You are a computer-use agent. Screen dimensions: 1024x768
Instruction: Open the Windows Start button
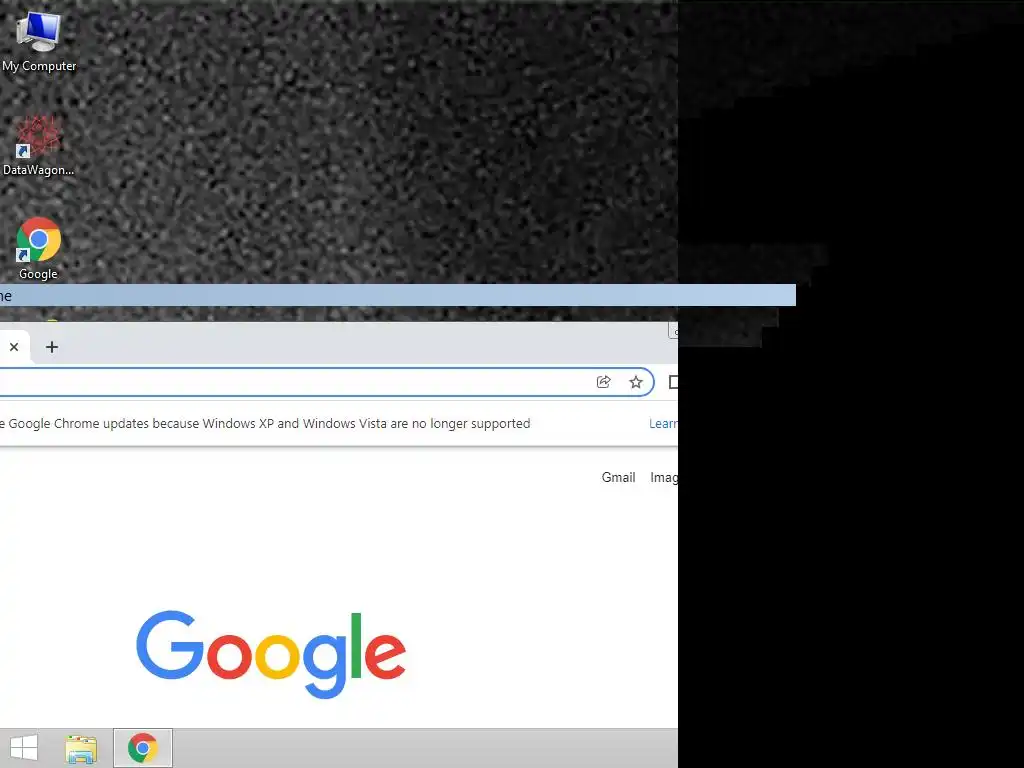tap(24, 748)
